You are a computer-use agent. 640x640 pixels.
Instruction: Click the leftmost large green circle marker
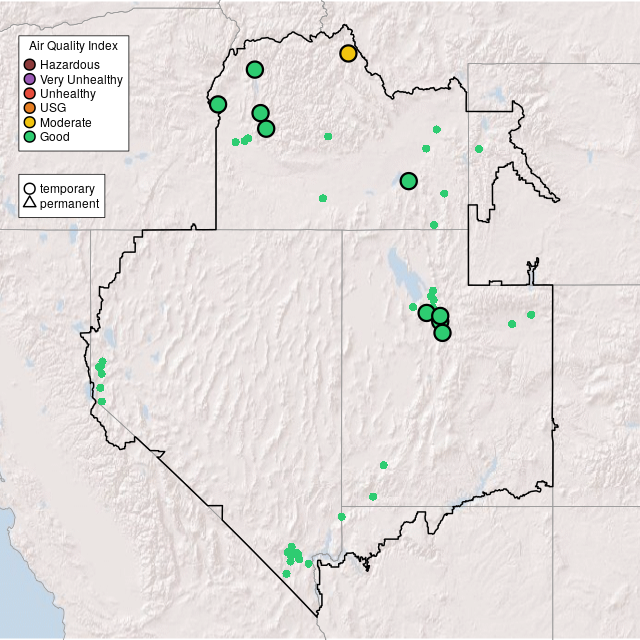pyautogui.click(x=218, y=104)
